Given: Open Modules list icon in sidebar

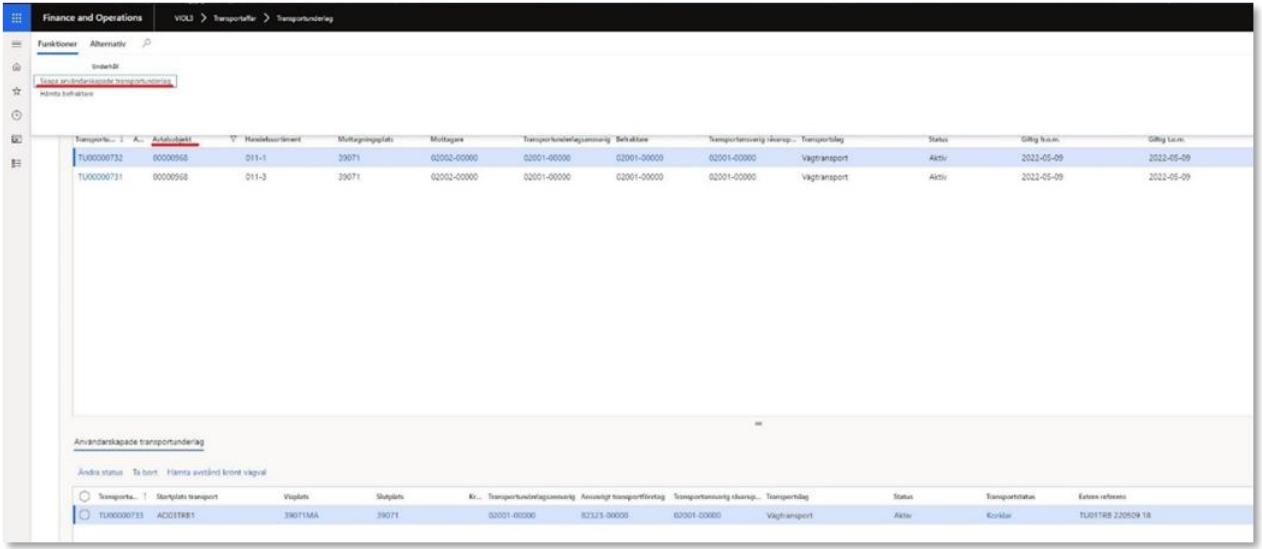Looking at the screenshot, I should click(x=17, y=160).
